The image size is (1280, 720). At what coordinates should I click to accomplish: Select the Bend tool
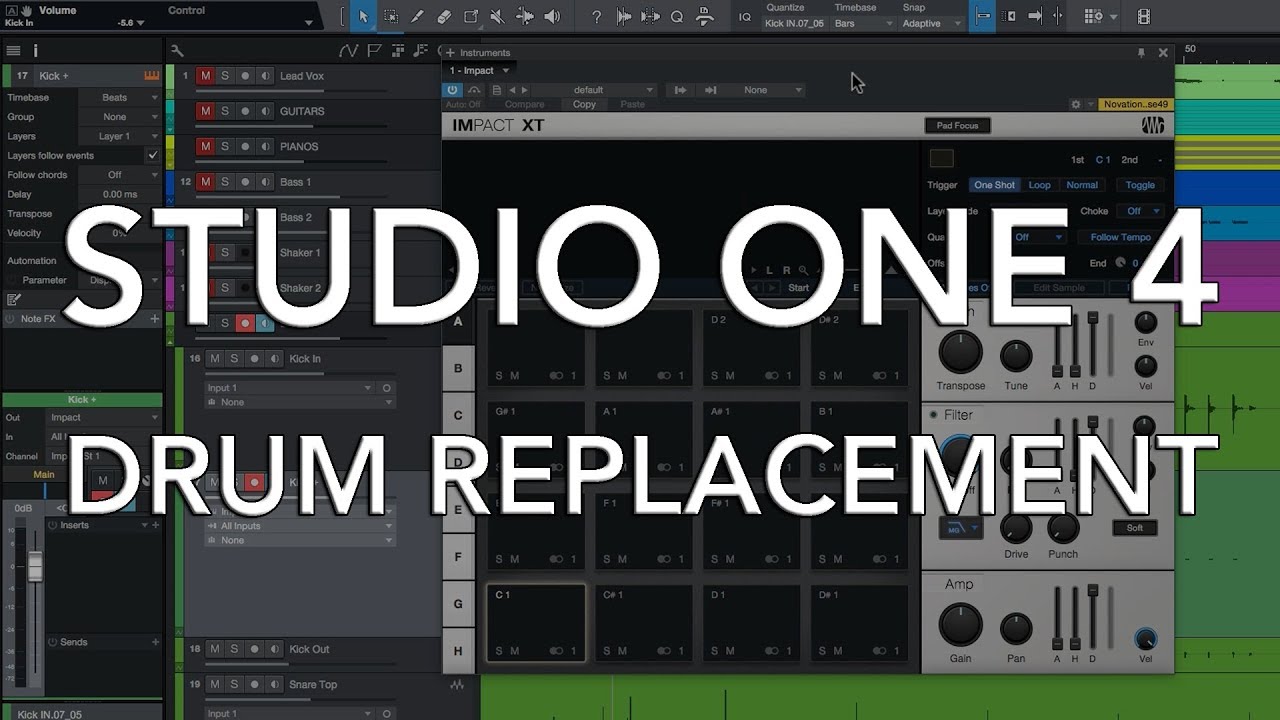[525, 16]
